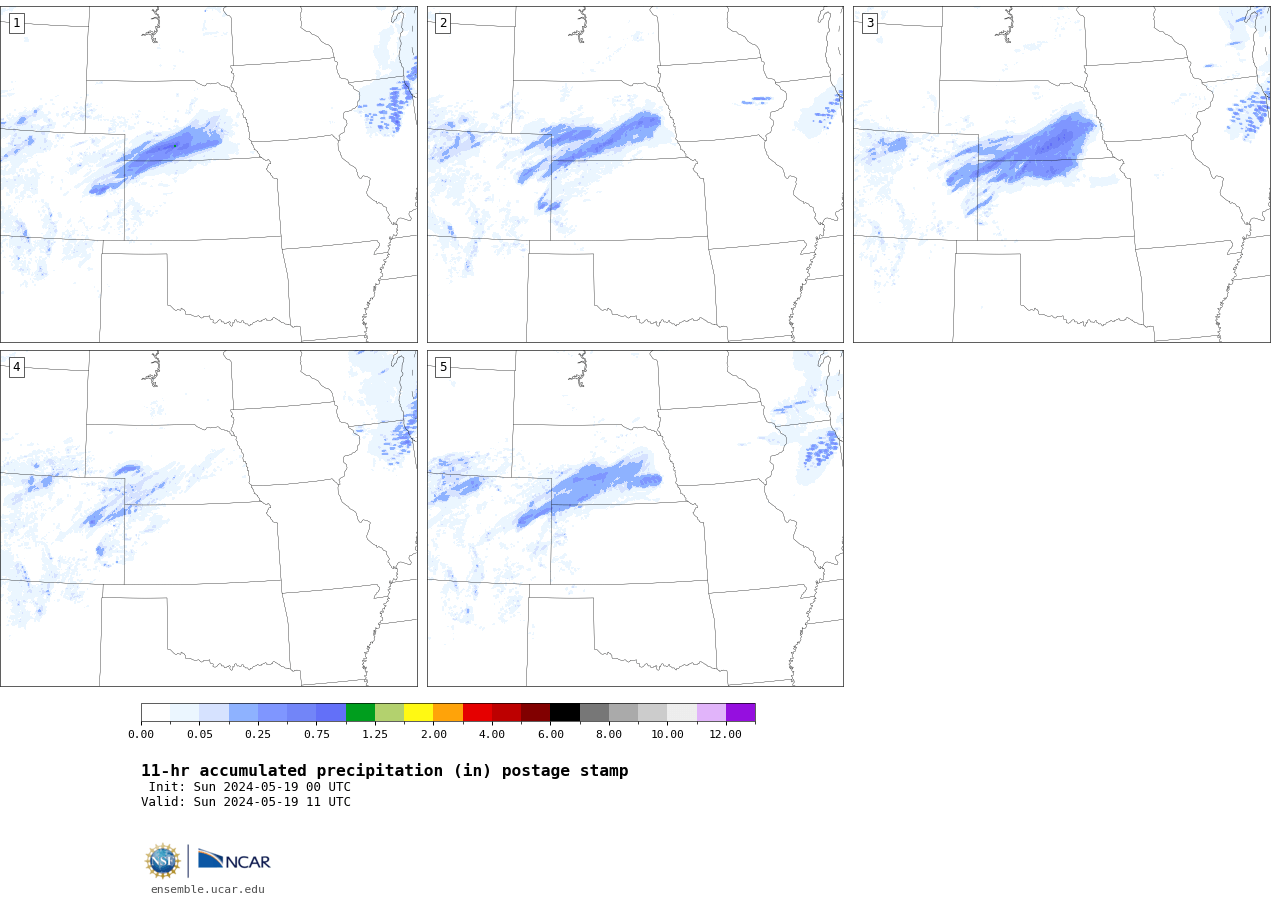Open the ensemble.ucar.edu link
This screenshot has height=901, width=1280.
pyautogui.click(x=208, y=889)
